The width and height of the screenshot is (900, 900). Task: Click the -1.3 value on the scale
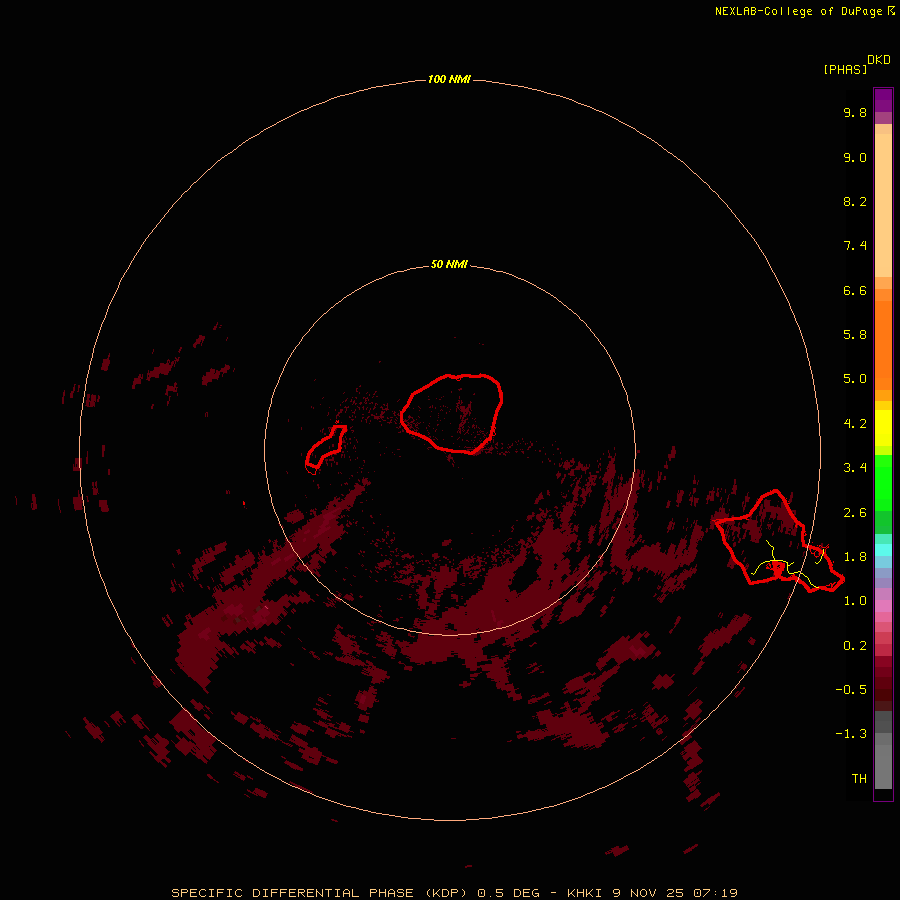[x=851, y=734]
